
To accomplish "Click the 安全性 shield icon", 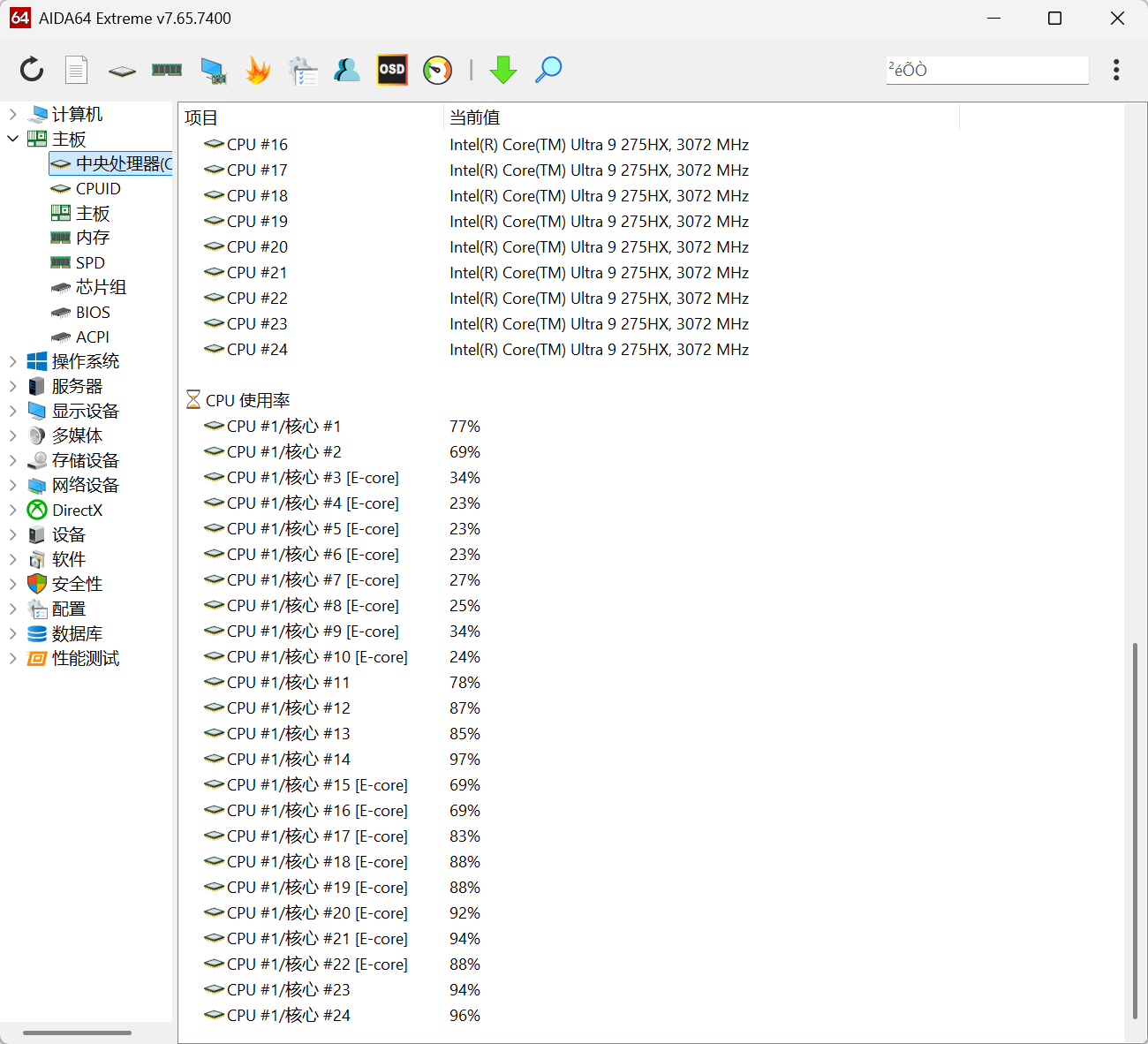I will point(37,584).
